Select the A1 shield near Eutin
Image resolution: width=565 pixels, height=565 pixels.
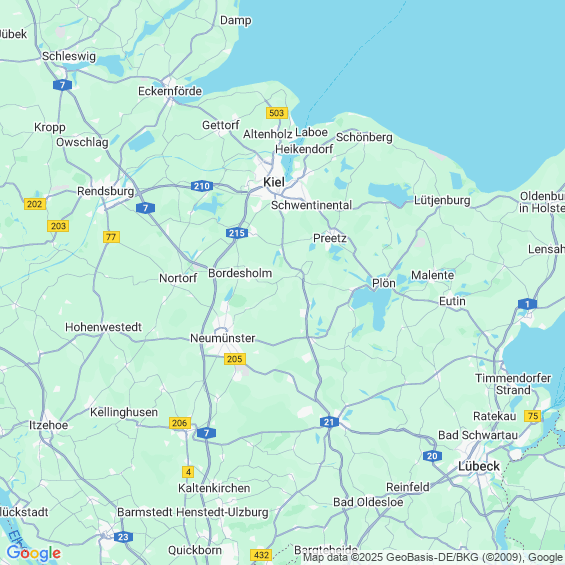point(527,304)
